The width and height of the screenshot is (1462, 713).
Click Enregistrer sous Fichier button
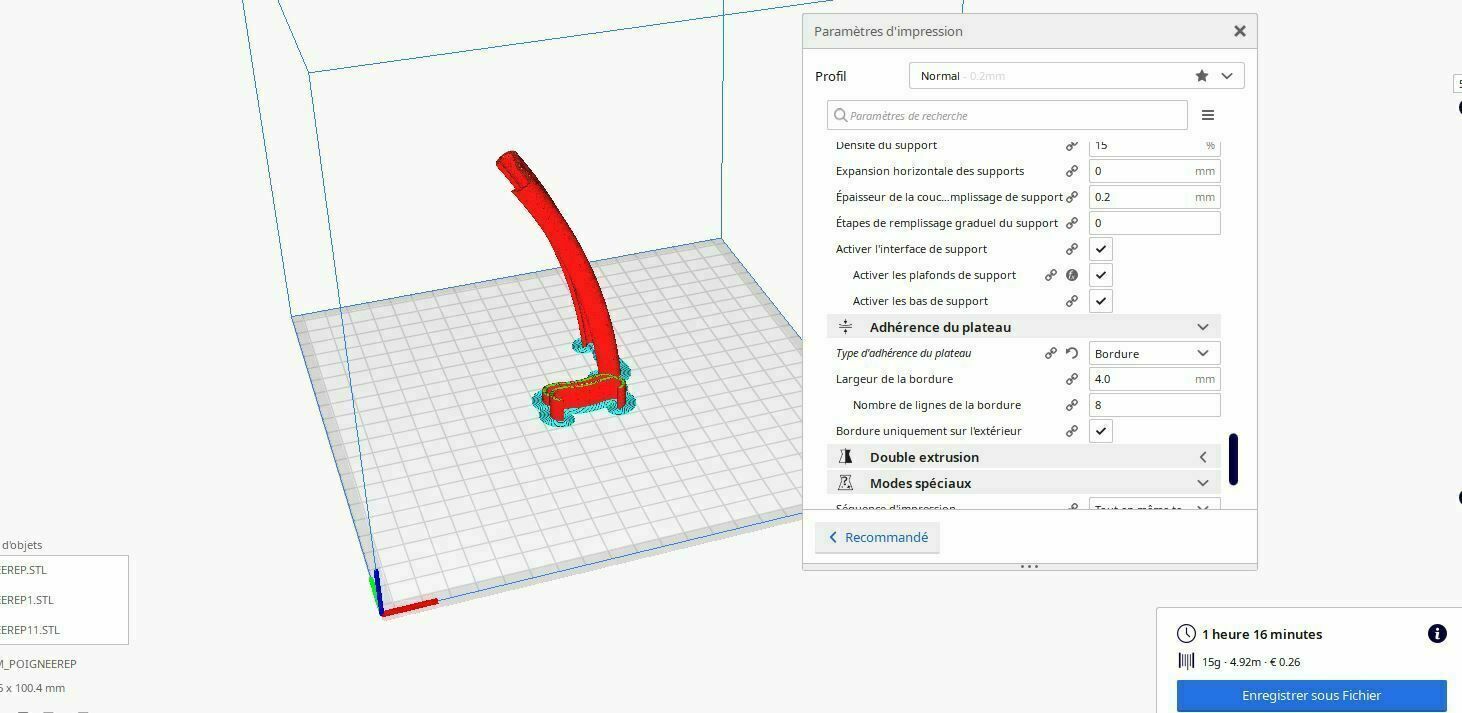coord(1311,695)
